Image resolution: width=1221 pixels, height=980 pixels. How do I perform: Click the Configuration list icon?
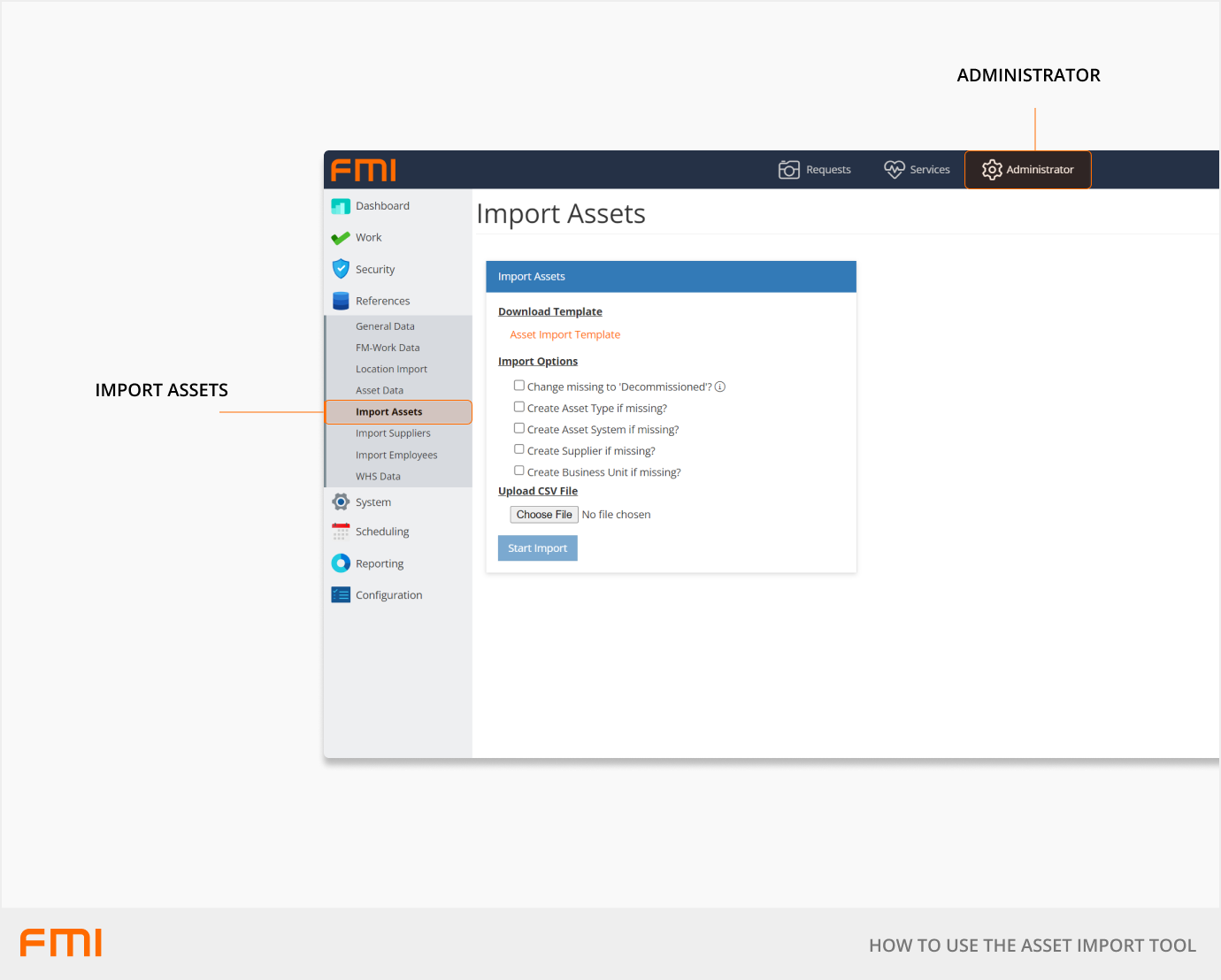click(341, 595)
